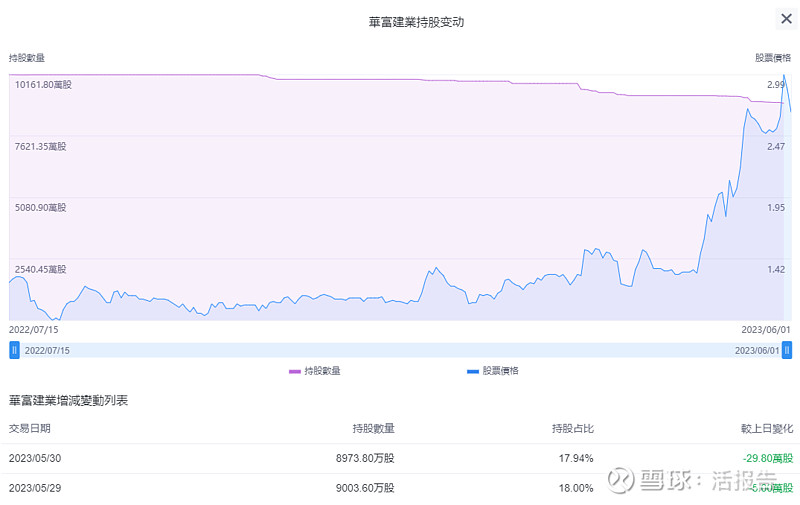Click the 2023/06/01 chart end date label
Image resolution: width=800 pixels, height=505 pixels.
(x=765, y=330)
